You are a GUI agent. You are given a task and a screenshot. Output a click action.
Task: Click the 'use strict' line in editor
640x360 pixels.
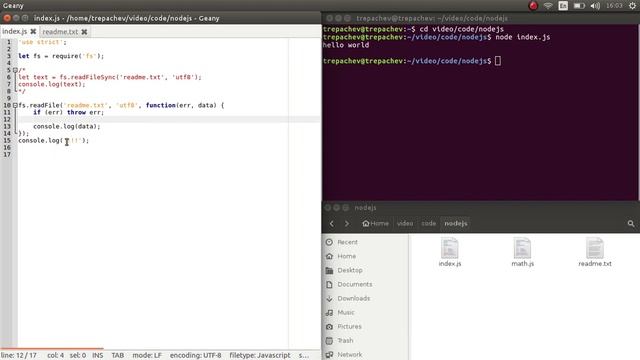pos(42,42)
